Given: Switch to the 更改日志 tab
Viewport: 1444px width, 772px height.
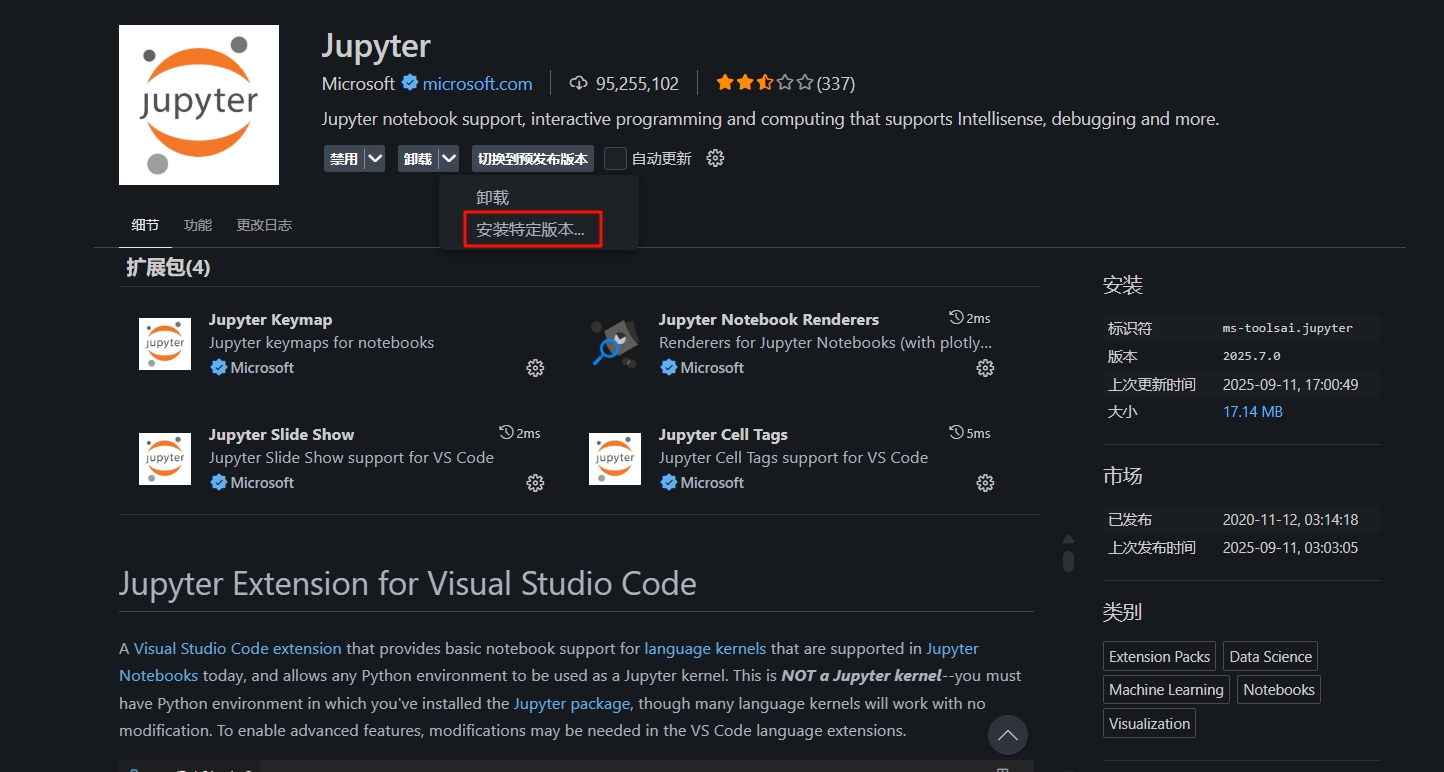Looking at the screenshot, I should (x=263, y=224).
